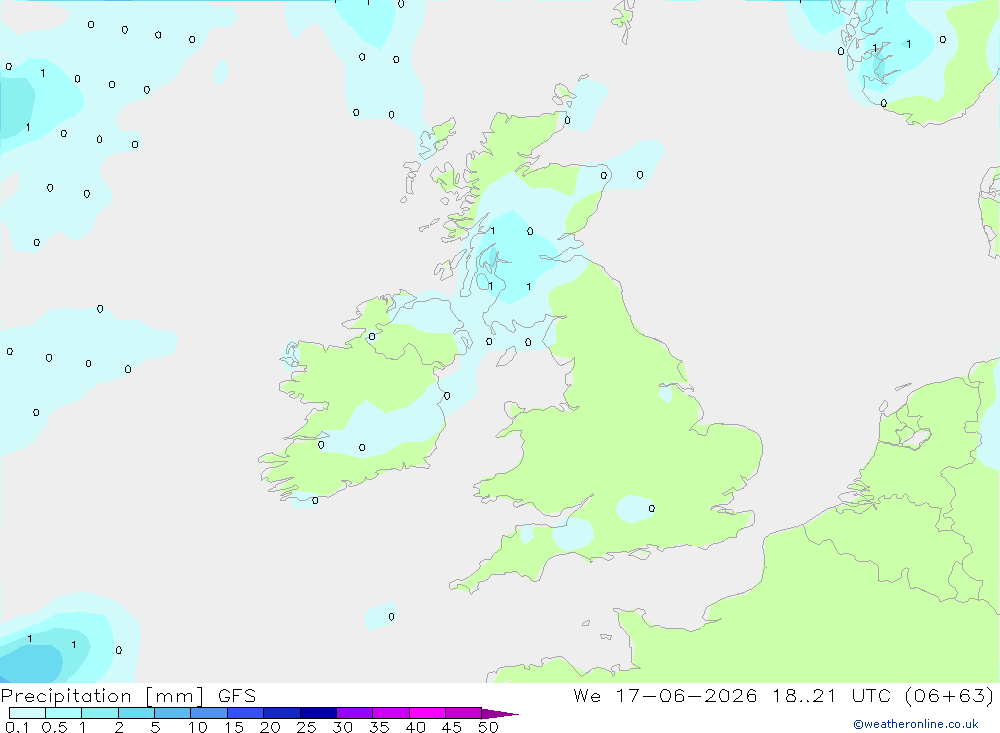Click the '30' legend scale value
The width and height of the screenshot is (1000, 733).
(x=343, y=727)
